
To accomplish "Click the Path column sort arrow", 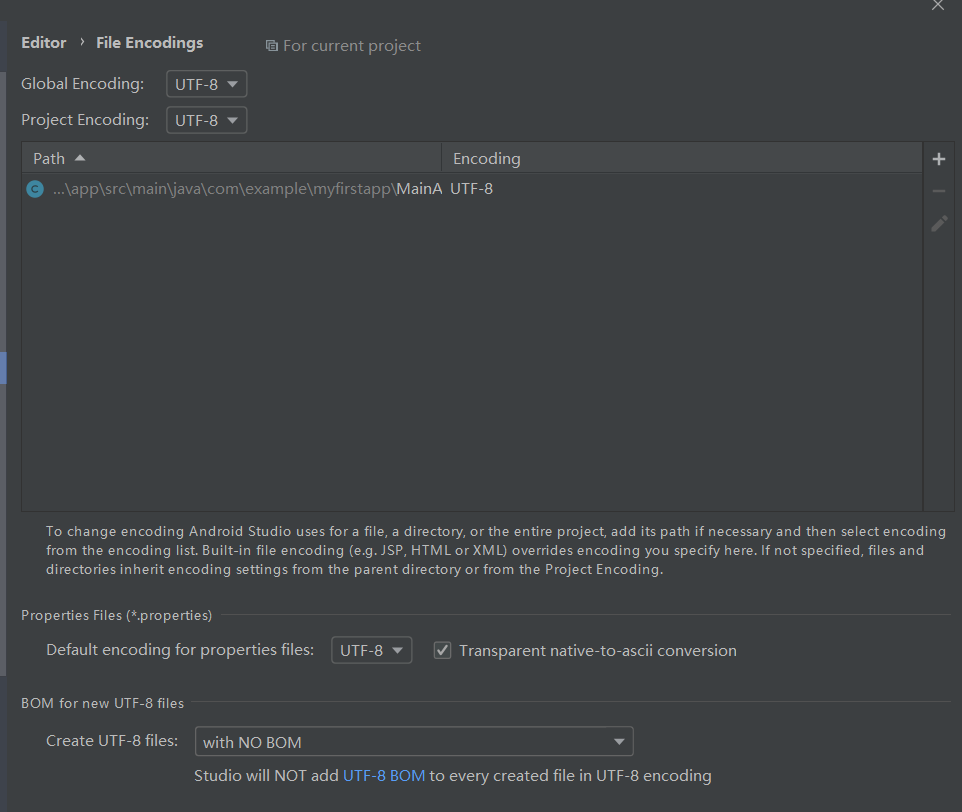I will (80, 158).
